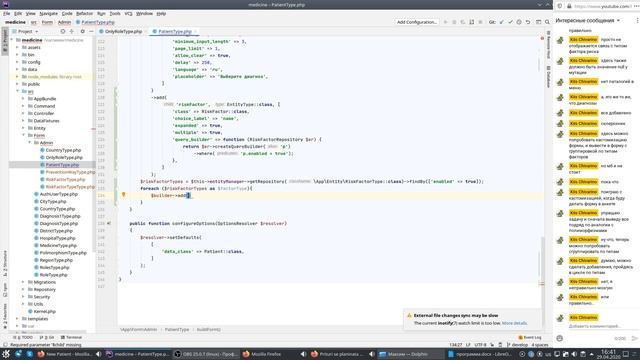Open RolesType.php in the project tree
Screen dimensions: 640x360
55,267
